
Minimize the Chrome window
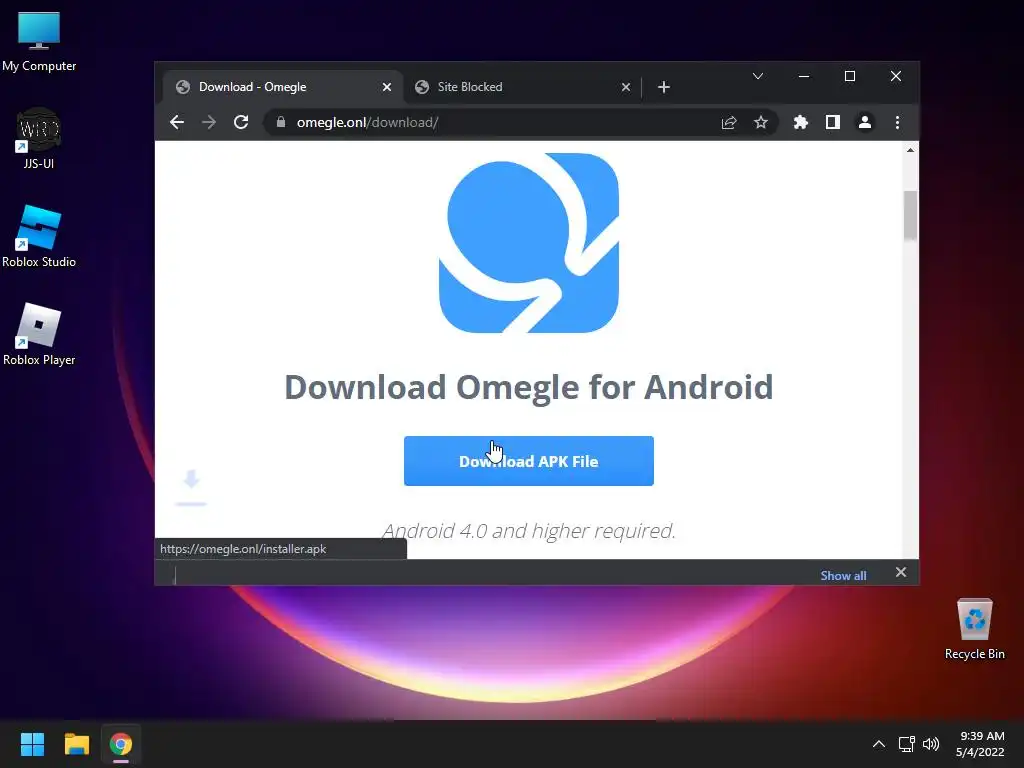click(804, 76)
